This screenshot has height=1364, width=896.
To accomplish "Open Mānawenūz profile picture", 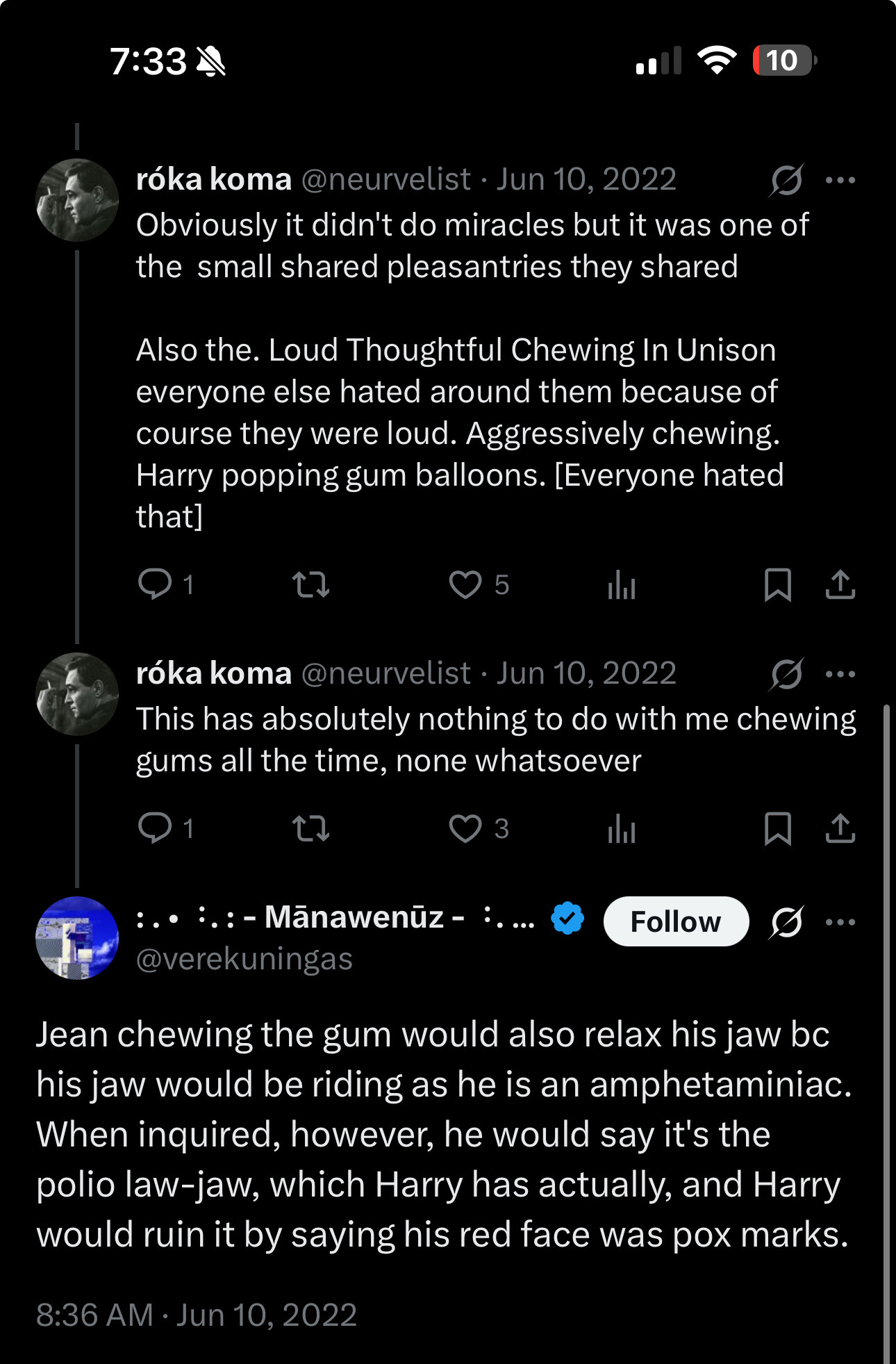I will pos(77,938).
